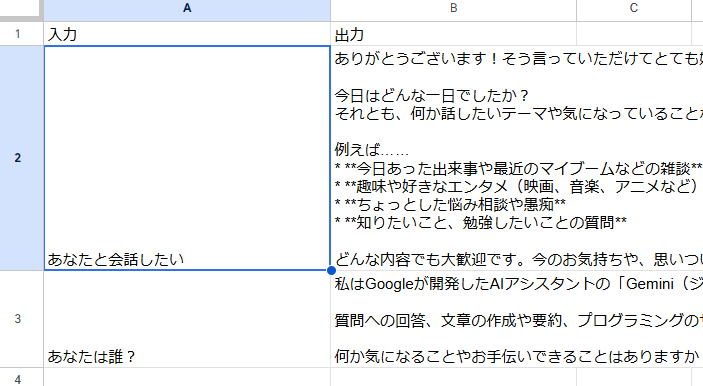Viewport: 703px width, 386px height.
Task: Select row 3 header
Action: click(x=18, y=319)
